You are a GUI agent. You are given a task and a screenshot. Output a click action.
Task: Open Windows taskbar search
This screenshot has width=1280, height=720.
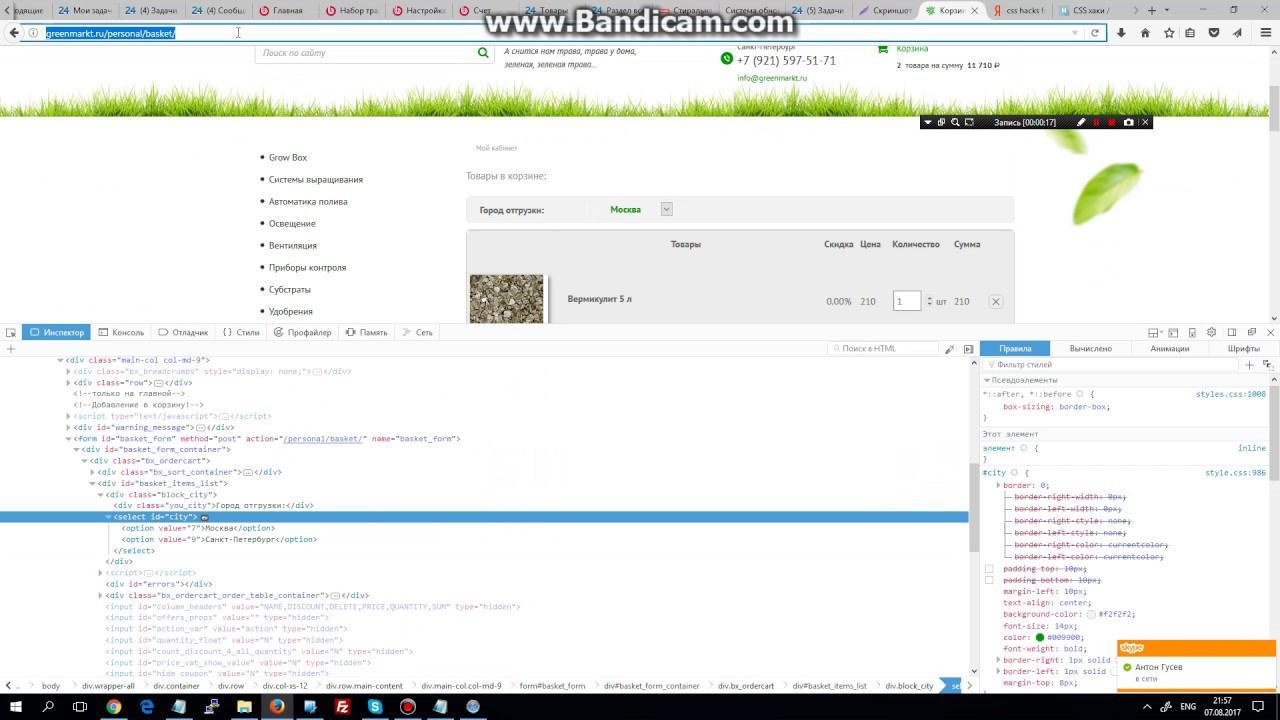point(49,706)
